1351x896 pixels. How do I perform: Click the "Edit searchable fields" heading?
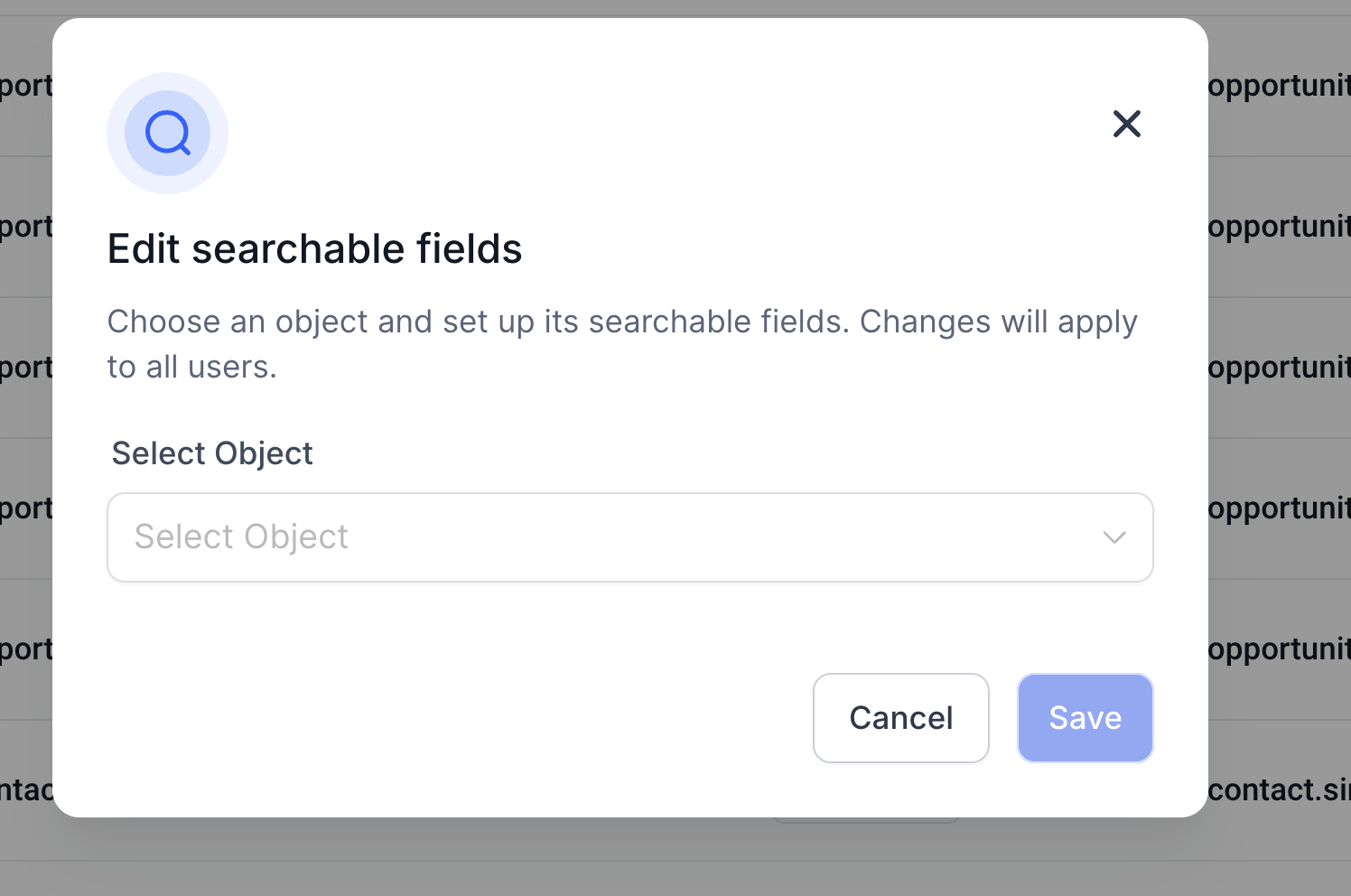pyautogui.click(x=314, y=249)
